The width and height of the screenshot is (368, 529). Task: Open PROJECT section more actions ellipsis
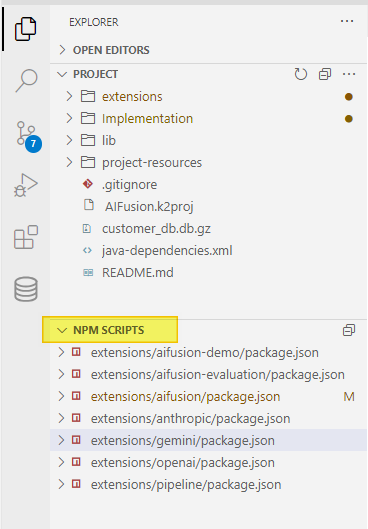(x=349, y=74)
